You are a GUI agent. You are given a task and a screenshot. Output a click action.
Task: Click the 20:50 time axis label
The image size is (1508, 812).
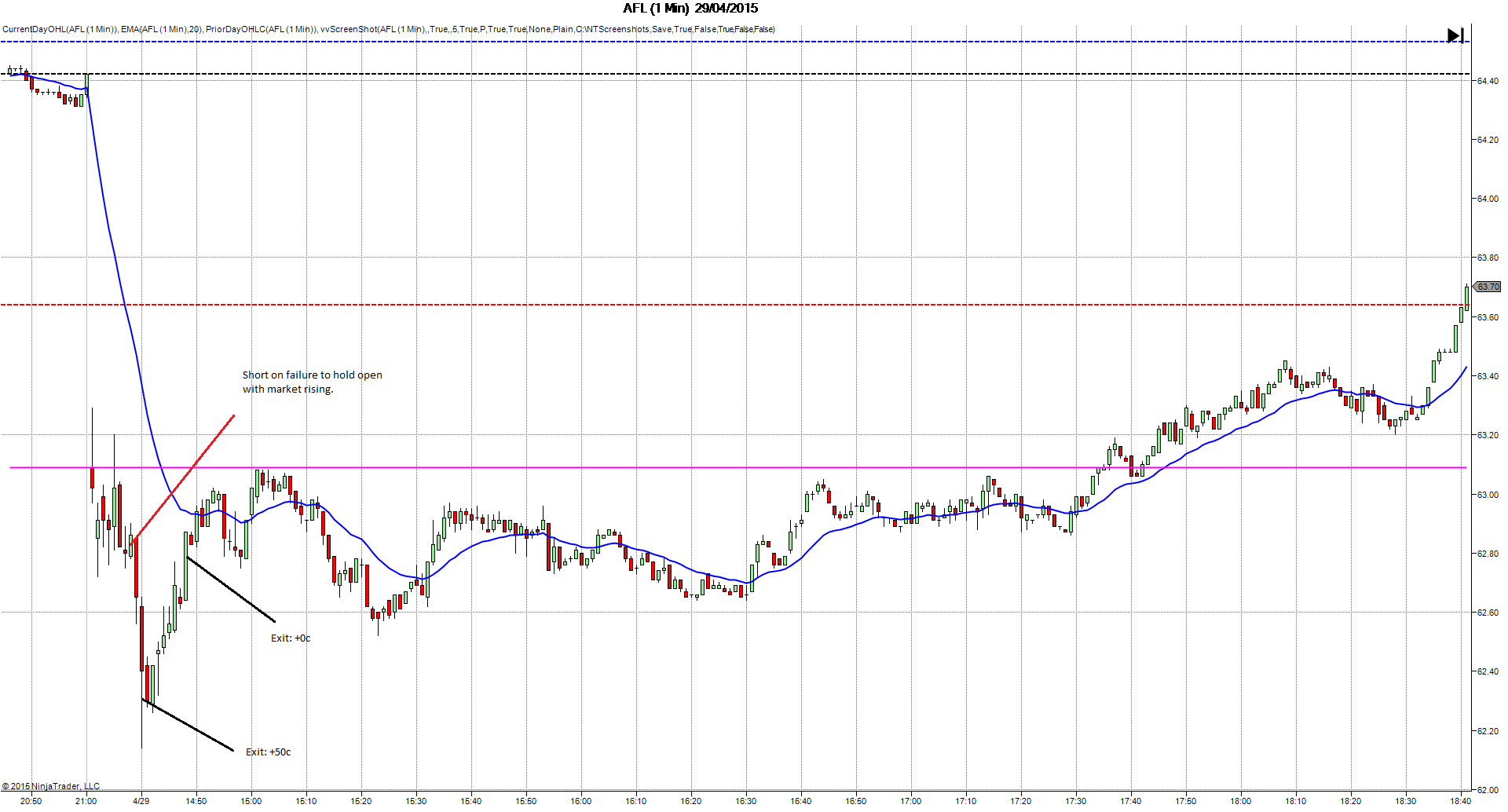point(31,801)
